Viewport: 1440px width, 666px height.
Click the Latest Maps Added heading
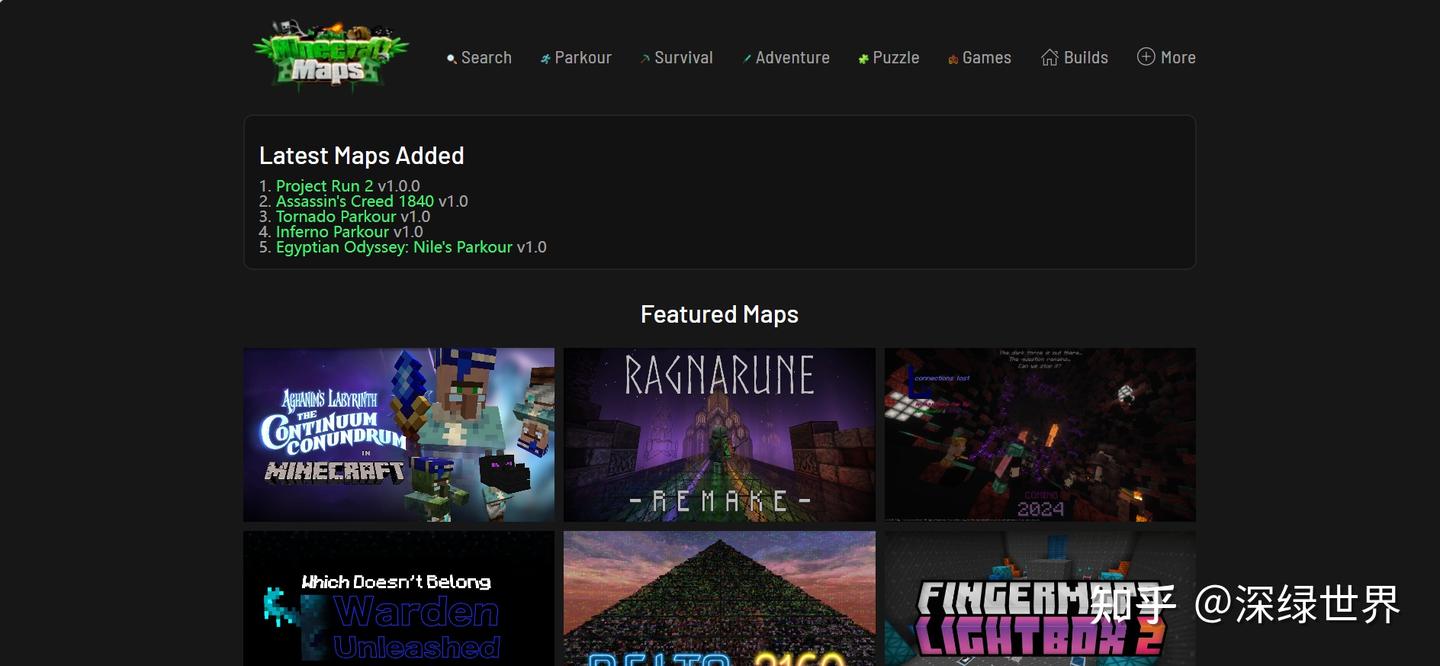coord(362,156)
